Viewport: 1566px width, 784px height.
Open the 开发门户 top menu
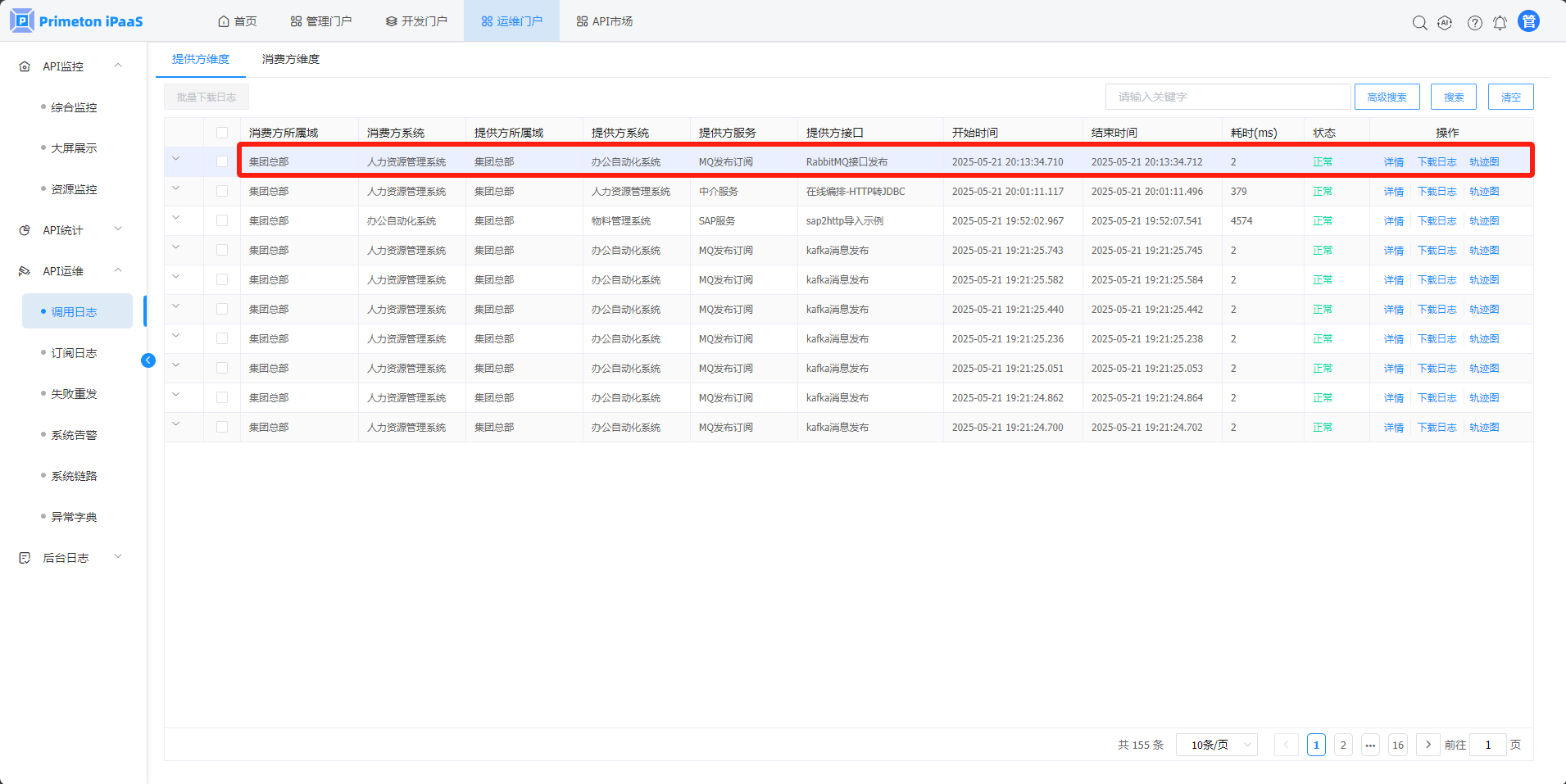tap(416, 21)
